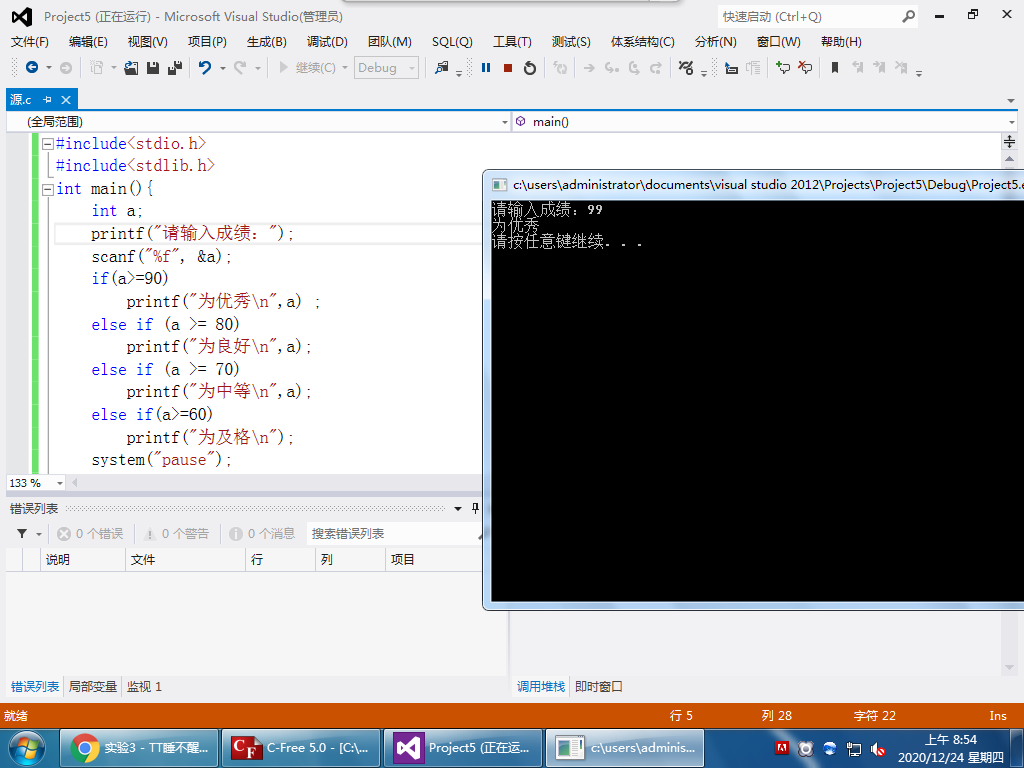This screenshot has width=1024, height=768.
Task: Open the navigate backward history dropdown arrow
Action: (48, 67)
